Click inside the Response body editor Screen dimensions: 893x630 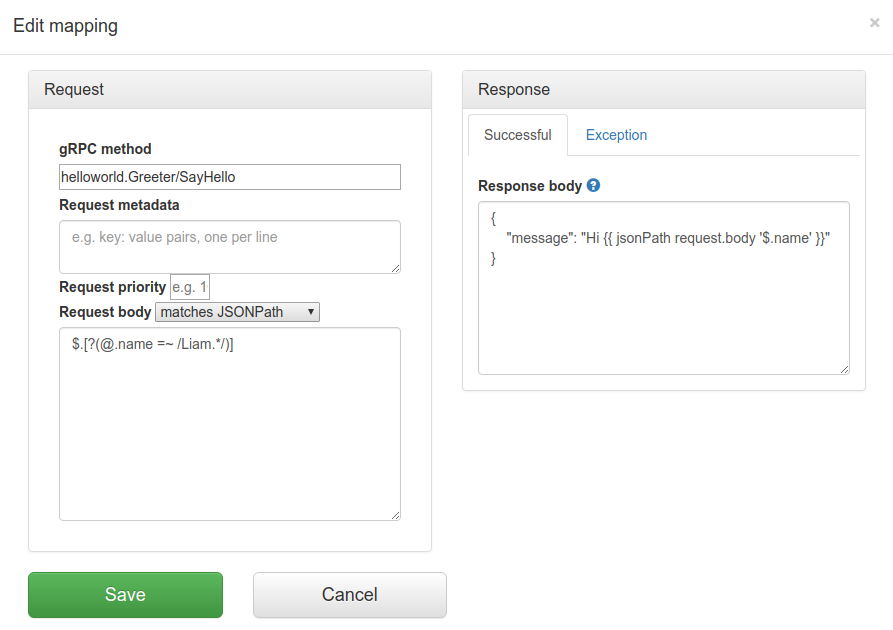[663, 285]
